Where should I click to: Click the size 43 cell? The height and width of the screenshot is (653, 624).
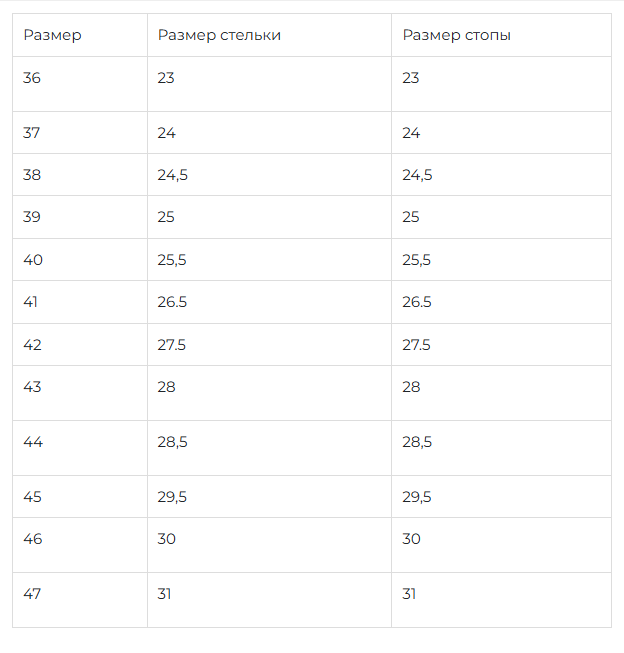point(32,387)
